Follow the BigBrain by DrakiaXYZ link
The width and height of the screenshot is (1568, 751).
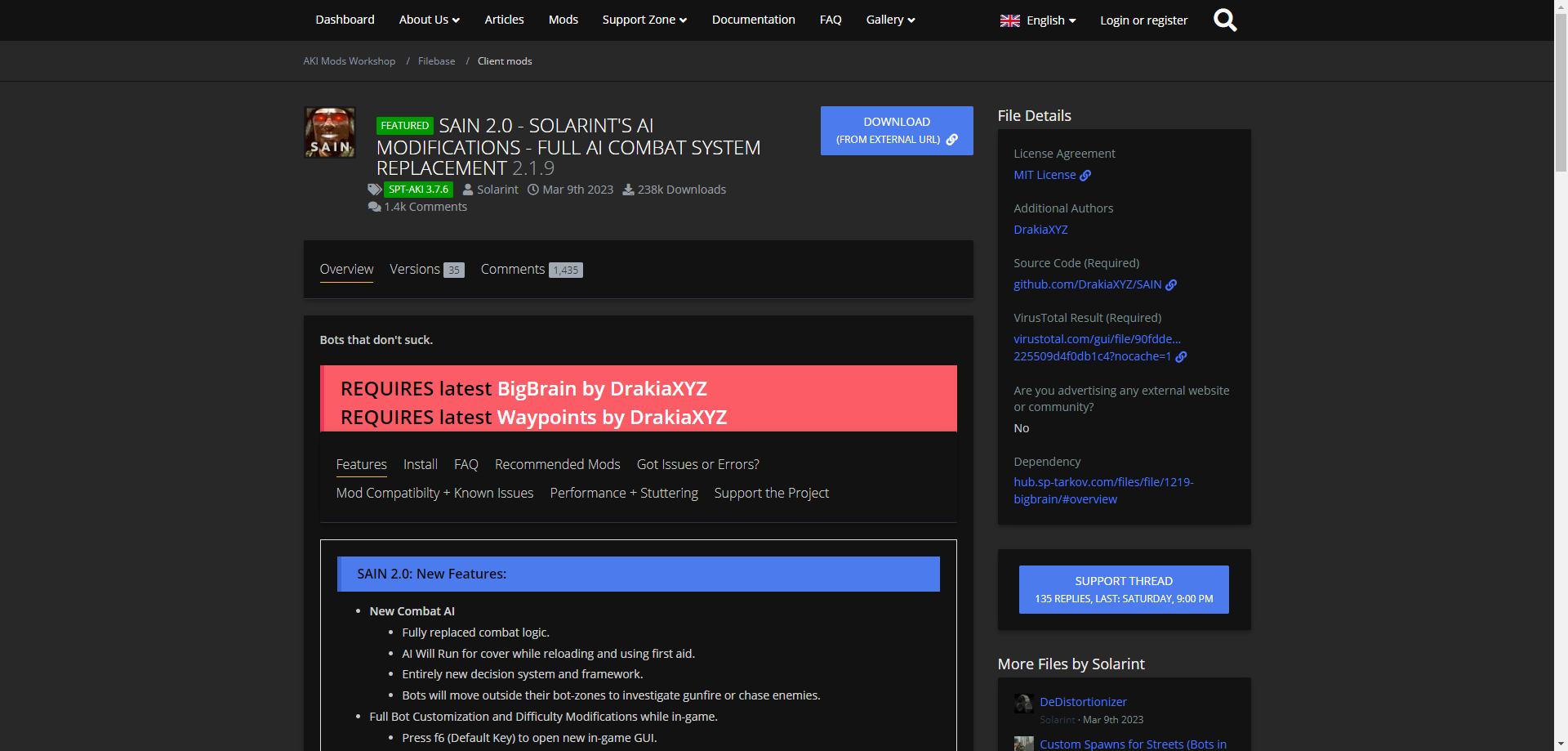tap(602, 389)
